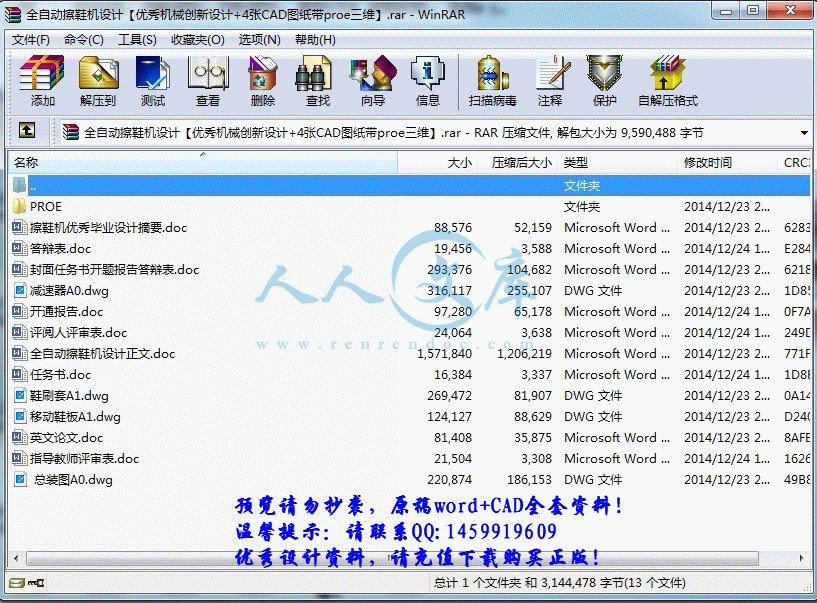The image size is (817, 603).
Task: Open the Commands (命令) menu
Action: pyautogui.click(x=84, y=40)
